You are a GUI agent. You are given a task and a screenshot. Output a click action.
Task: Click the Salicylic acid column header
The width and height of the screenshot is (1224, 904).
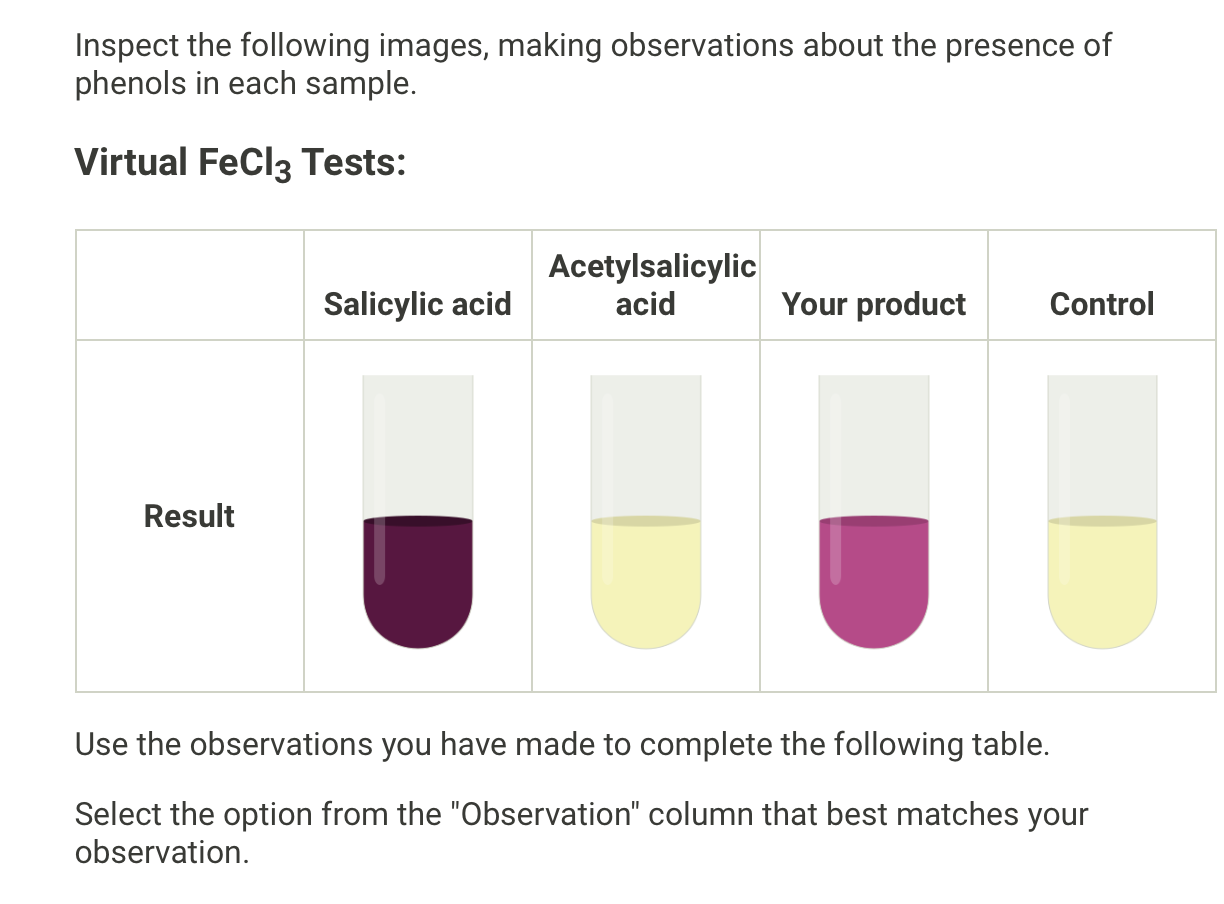[x=417, y=303]
